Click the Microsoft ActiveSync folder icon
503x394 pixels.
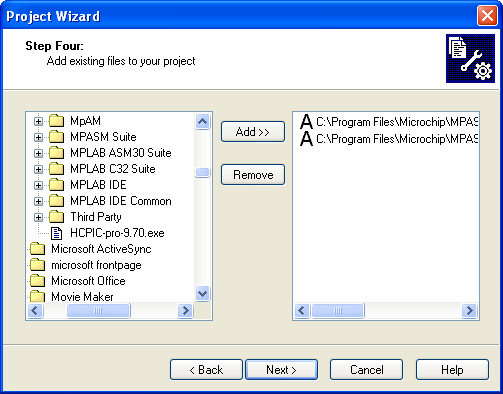tap(37, 249)
